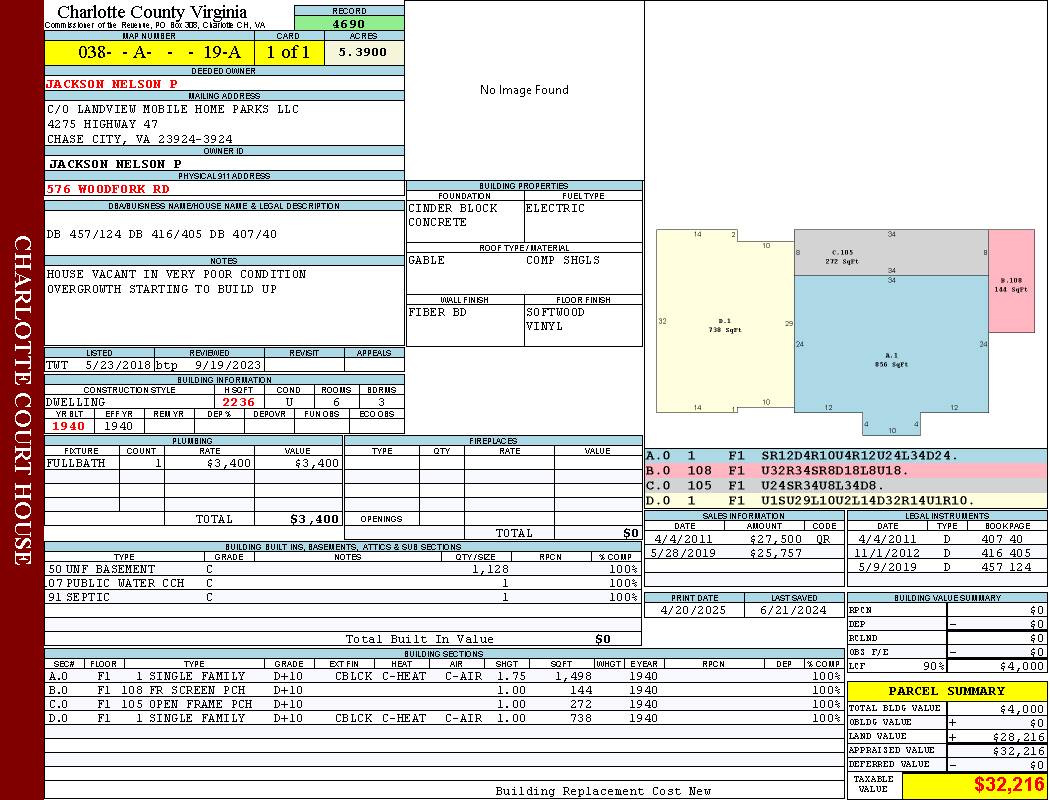The height and width of the screenshot is (800, 1050).
Task: Click the "No Image Found" photo placeholder
Action: [x=524, y=90]
